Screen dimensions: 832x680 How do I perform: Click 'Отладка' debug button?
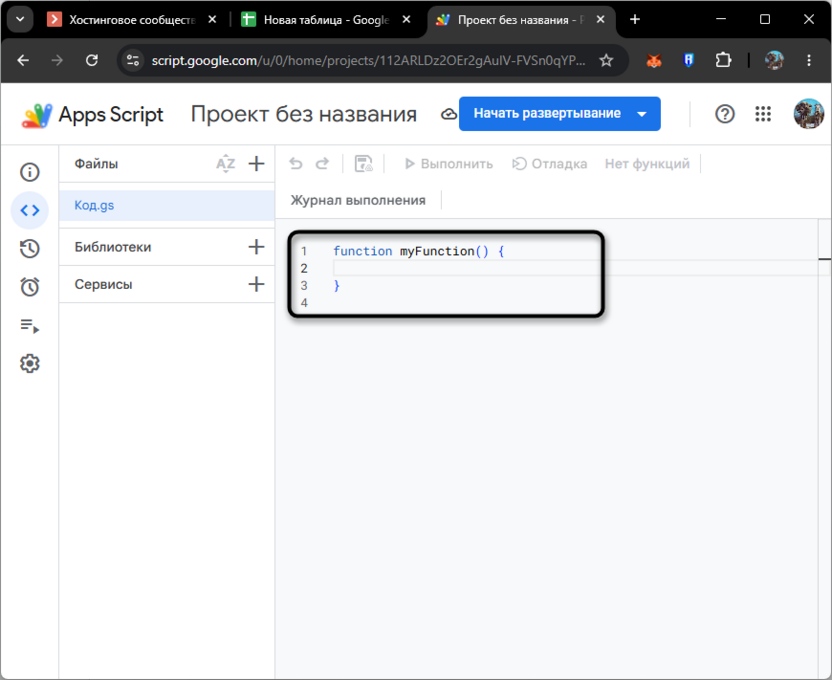pyautogui.click(x=550, y=164)
